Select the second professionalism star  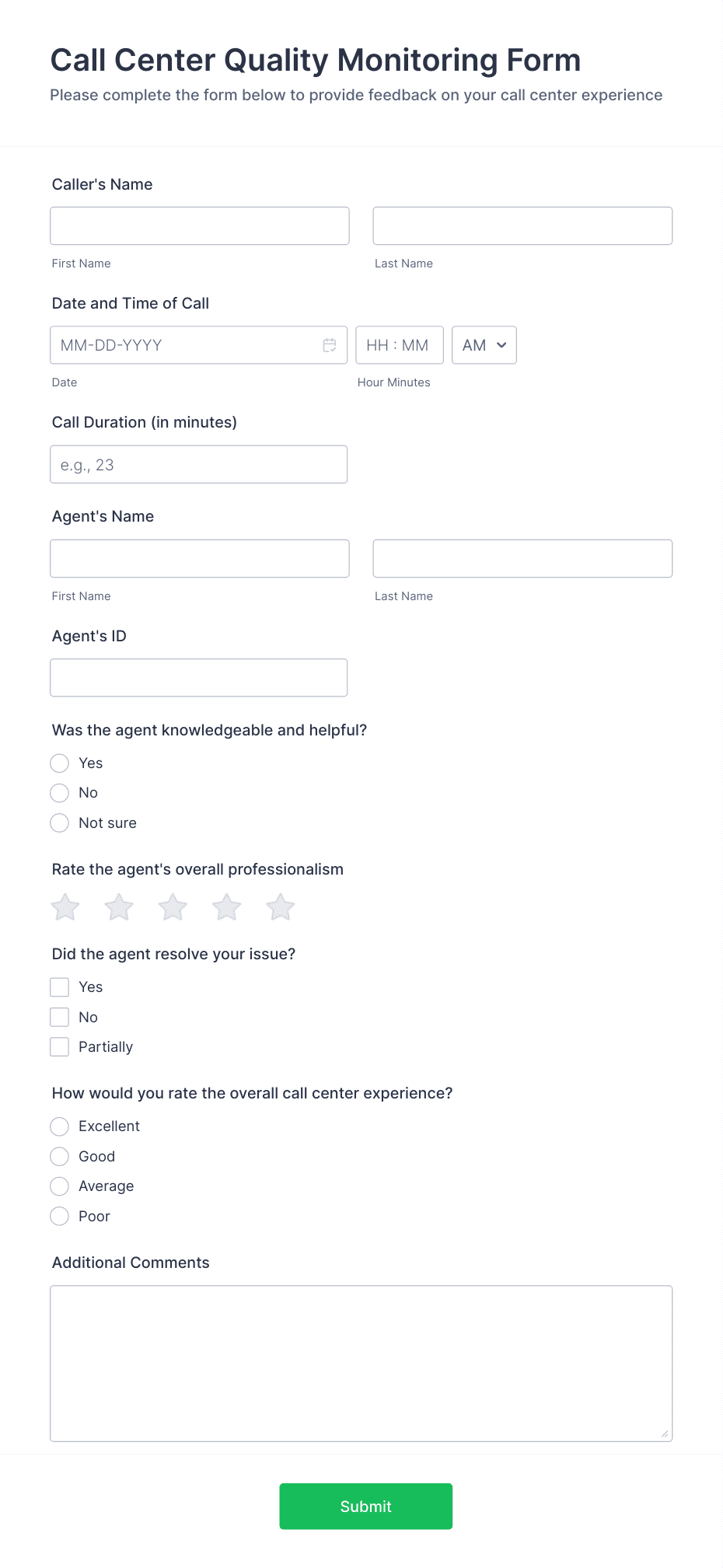(x=118, y=906)
